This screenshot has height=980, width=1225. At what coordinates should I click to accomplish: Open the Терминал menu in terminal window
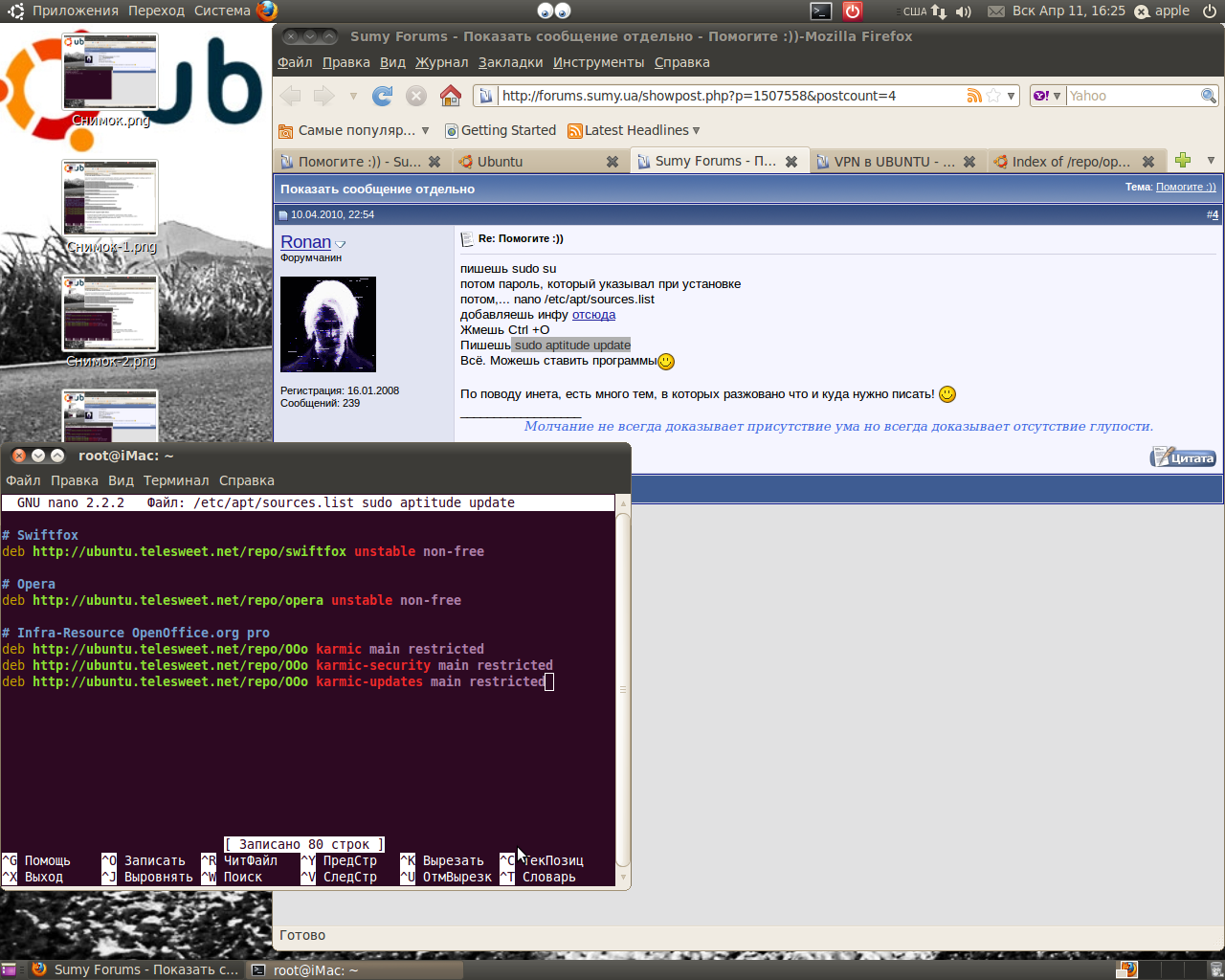coord(176,480)
